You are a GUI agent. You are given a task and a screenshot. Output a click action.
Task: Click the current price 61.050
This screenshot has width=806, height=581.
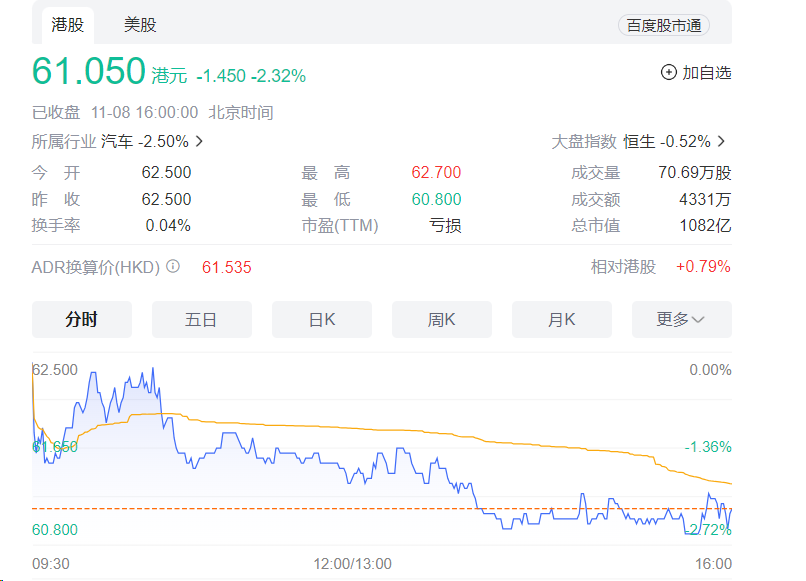pos(85,71)
